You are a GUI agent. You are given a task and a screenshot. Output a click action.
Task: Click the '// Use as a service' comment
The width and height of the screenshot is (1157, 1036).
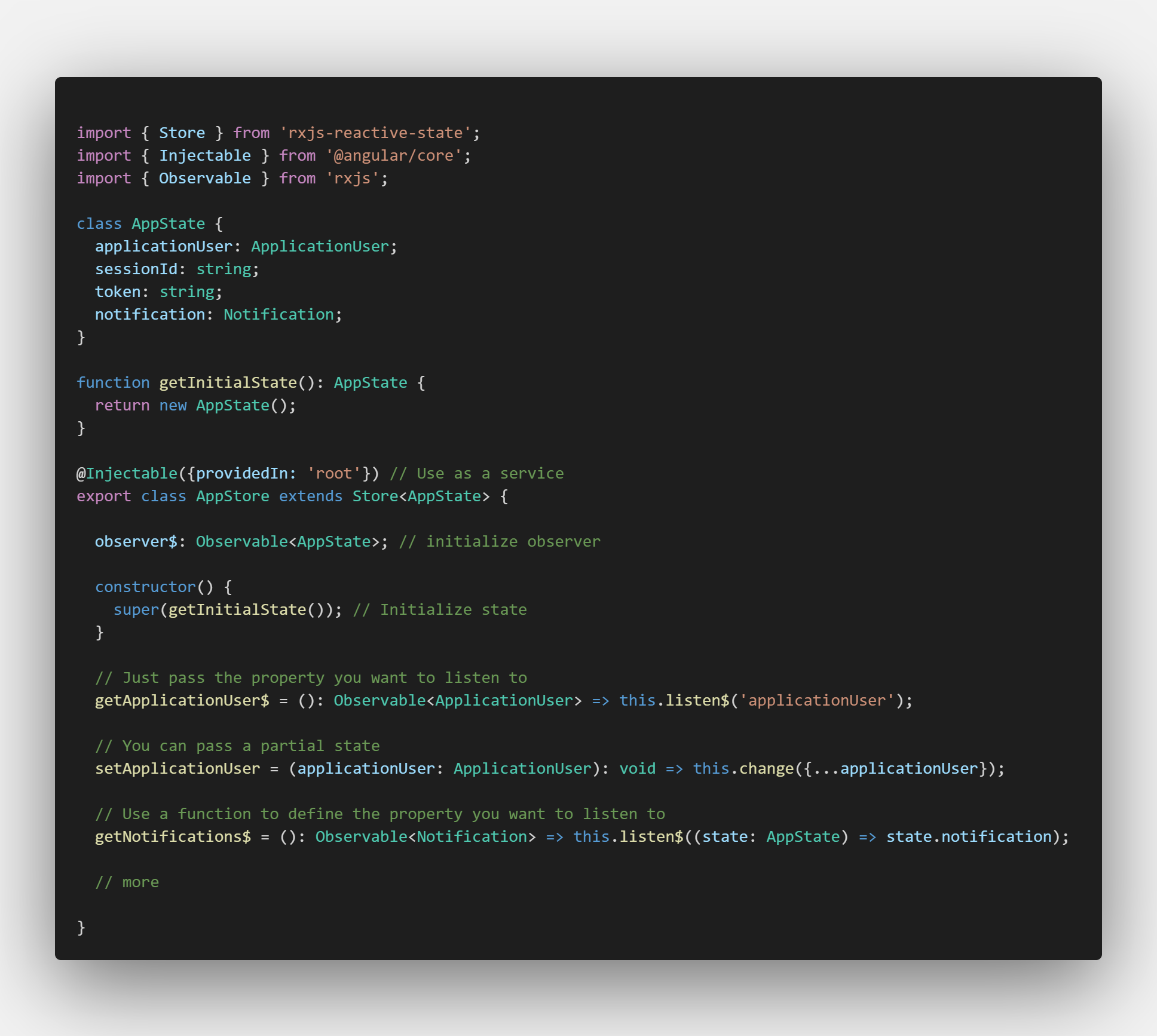click(x=476, y=473)
